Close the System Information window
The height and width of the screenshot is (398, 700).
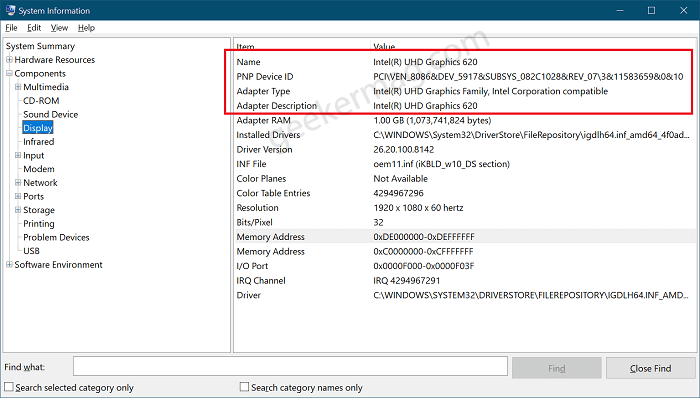(683, 10)
